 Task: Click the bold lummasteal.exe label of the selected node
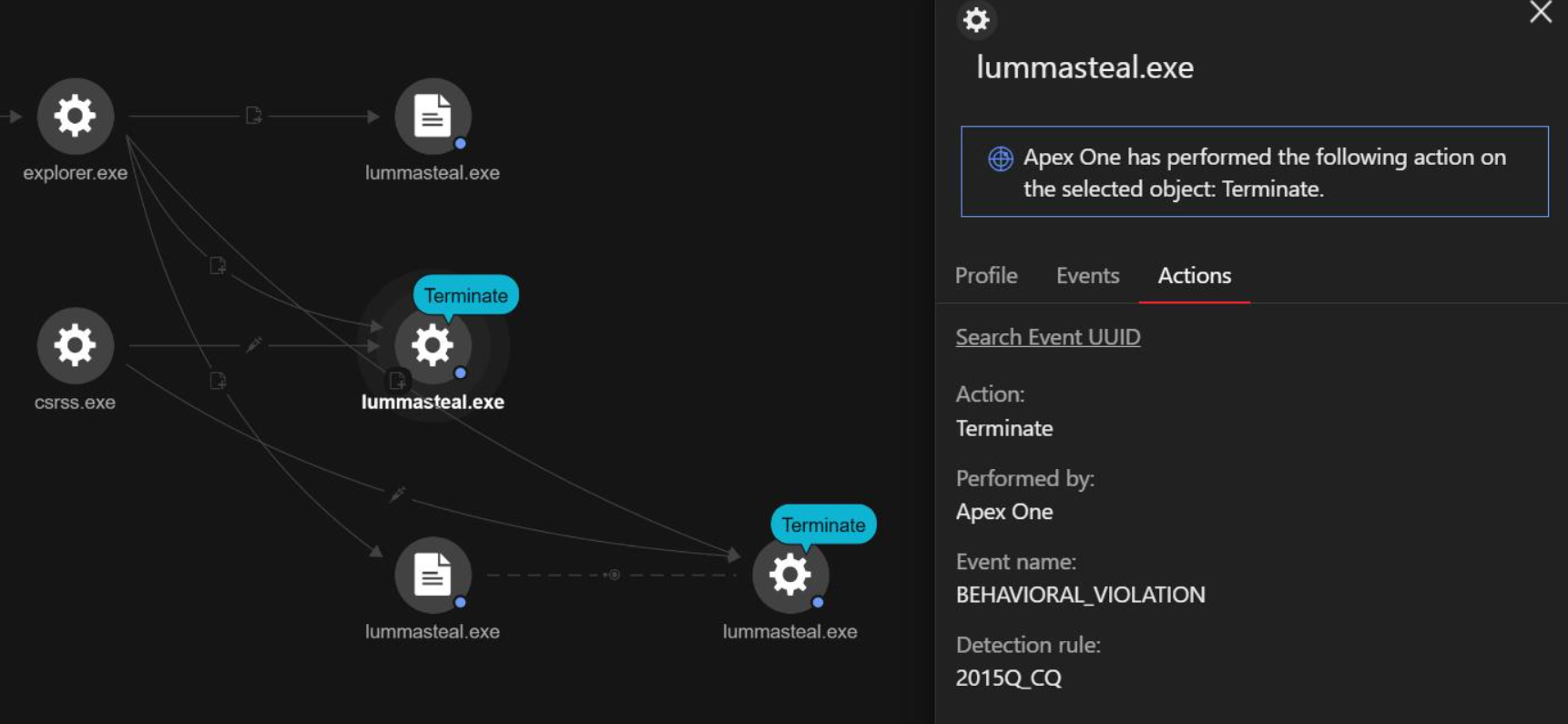coord(433,403)
